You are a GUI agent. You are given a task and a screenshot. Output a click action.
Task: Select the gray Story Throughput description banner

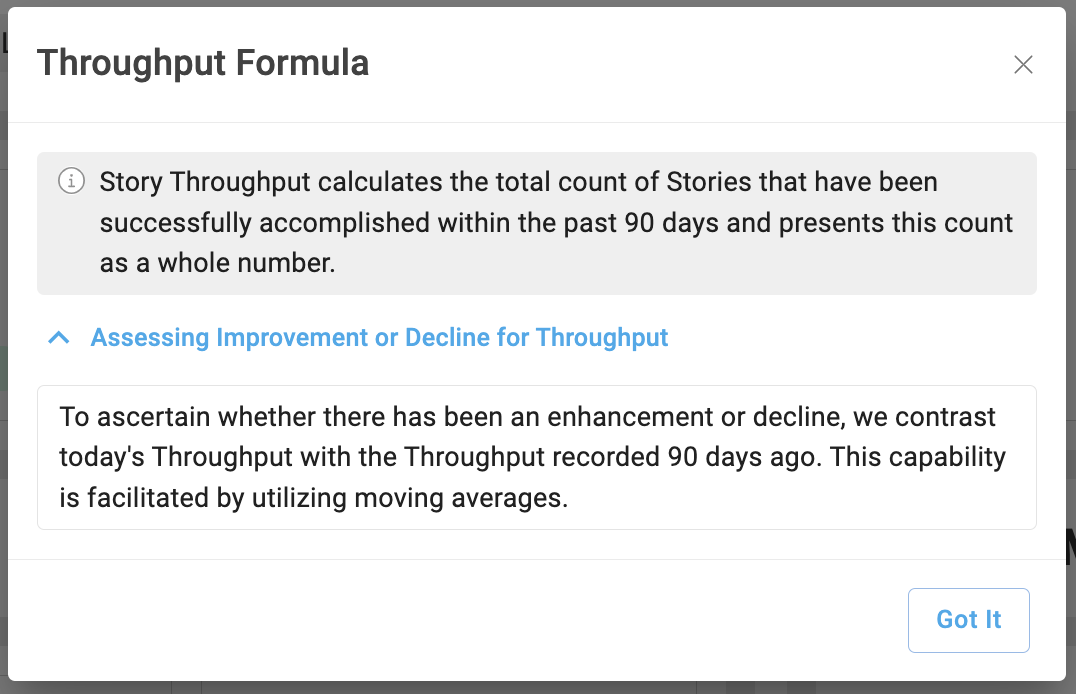[x=537, y=223]
